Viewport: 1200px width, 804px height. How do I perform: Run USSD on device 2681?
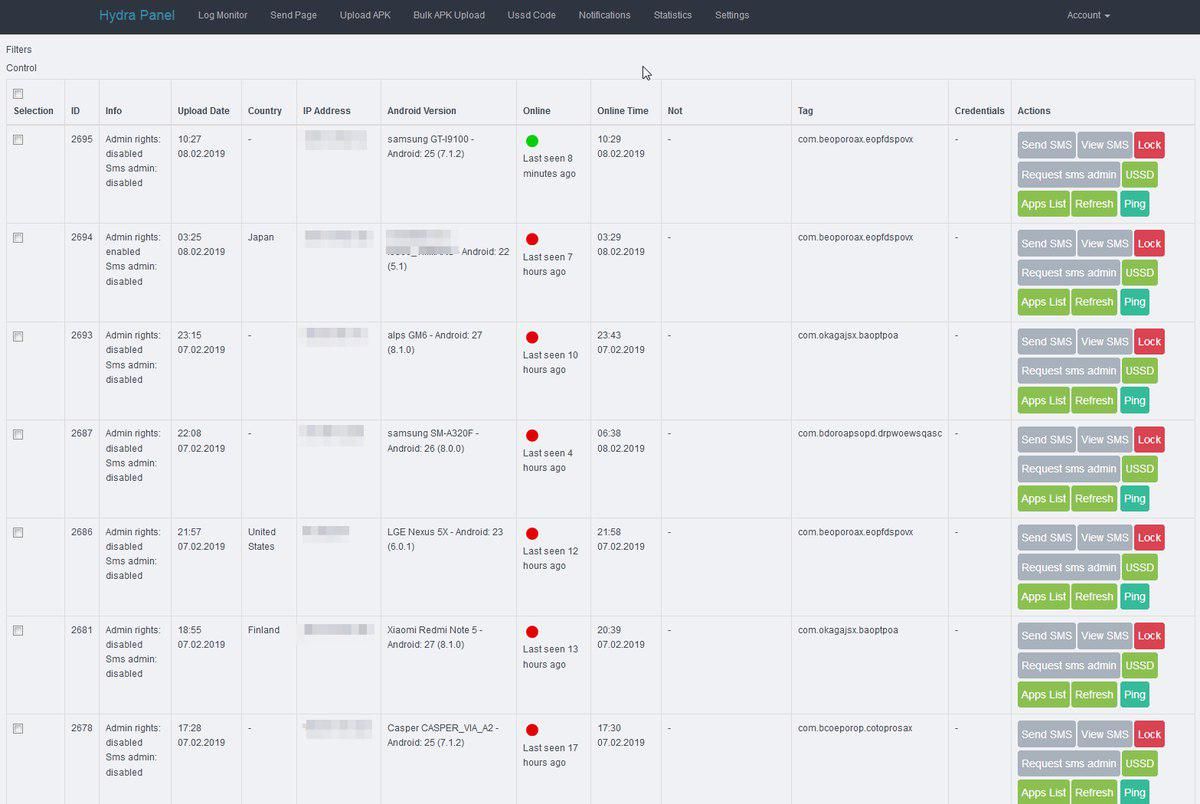(x=1139, y=665)
